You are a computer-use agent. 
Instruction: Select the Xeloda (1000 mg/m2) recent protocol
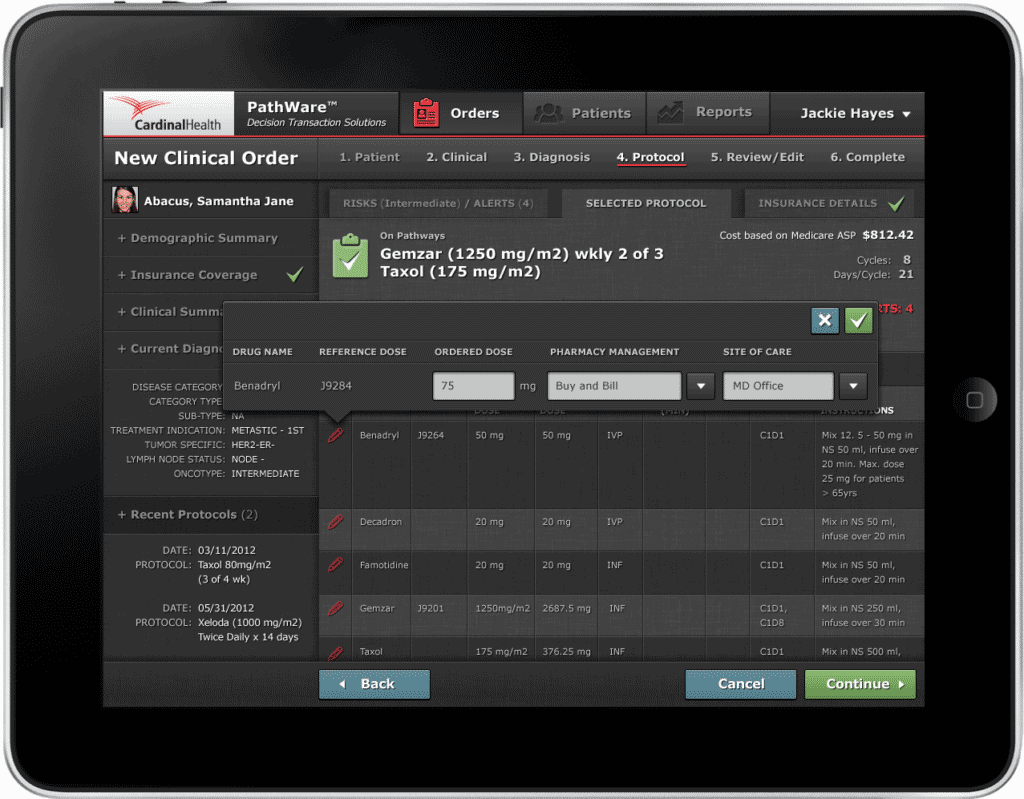pyautogui.click(x=250, y=623)
